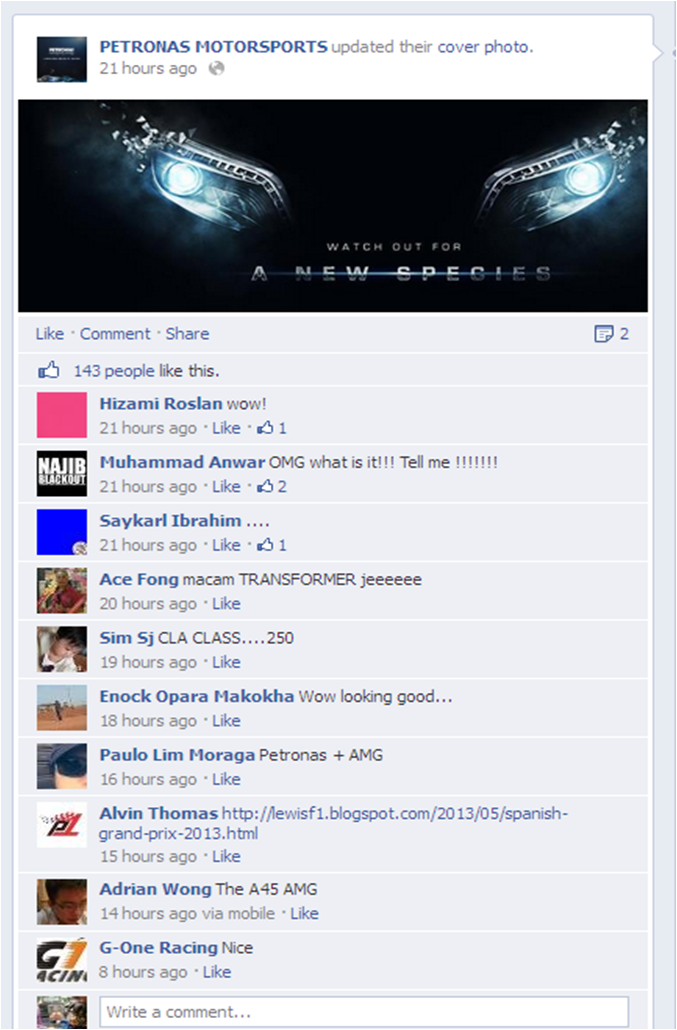Like Ace Fong's TRANSFORMER comment

click(226, 604)
